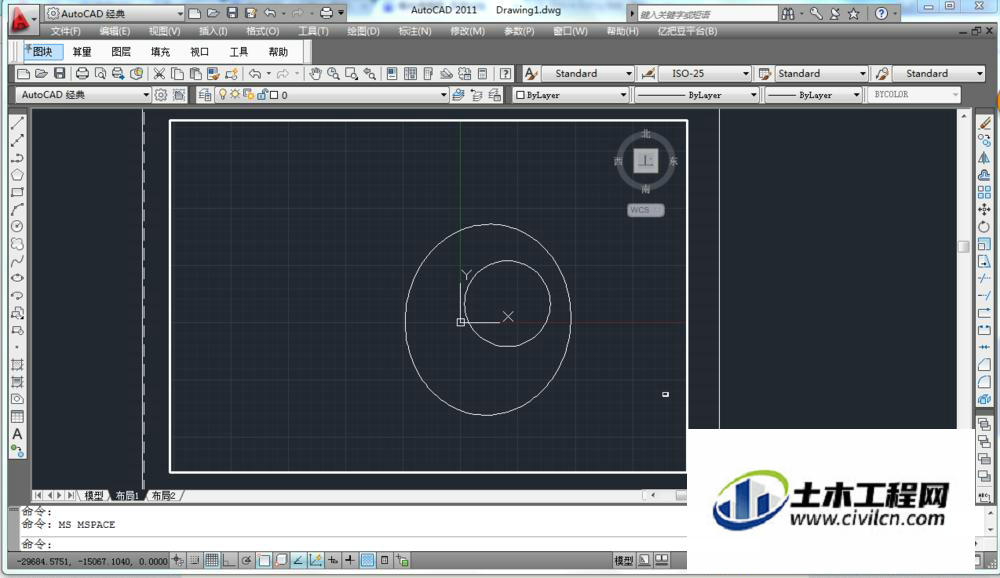1000x578 pixels.
Task: Toggle Snap mode in status bar
Action: click(x=195, y=561)
